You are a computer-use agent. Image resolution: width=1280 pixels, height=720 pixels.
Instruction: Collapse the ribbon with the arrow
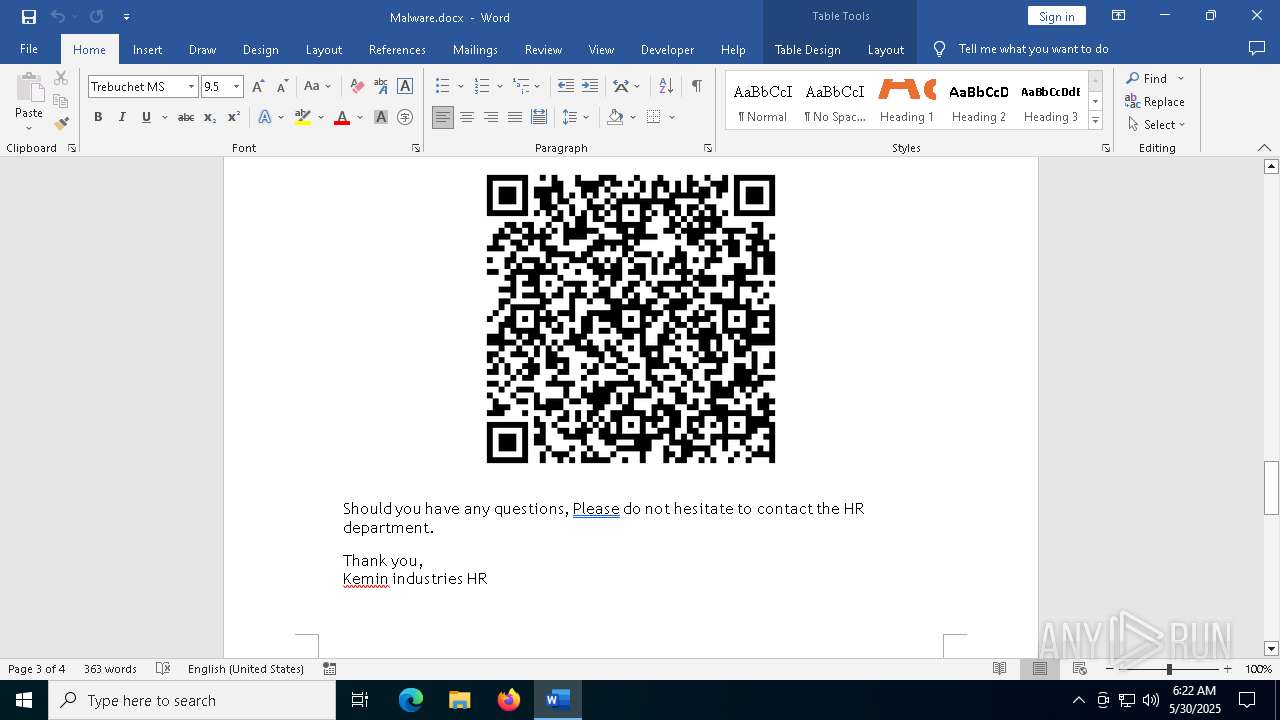click(x=1264, y=148)
